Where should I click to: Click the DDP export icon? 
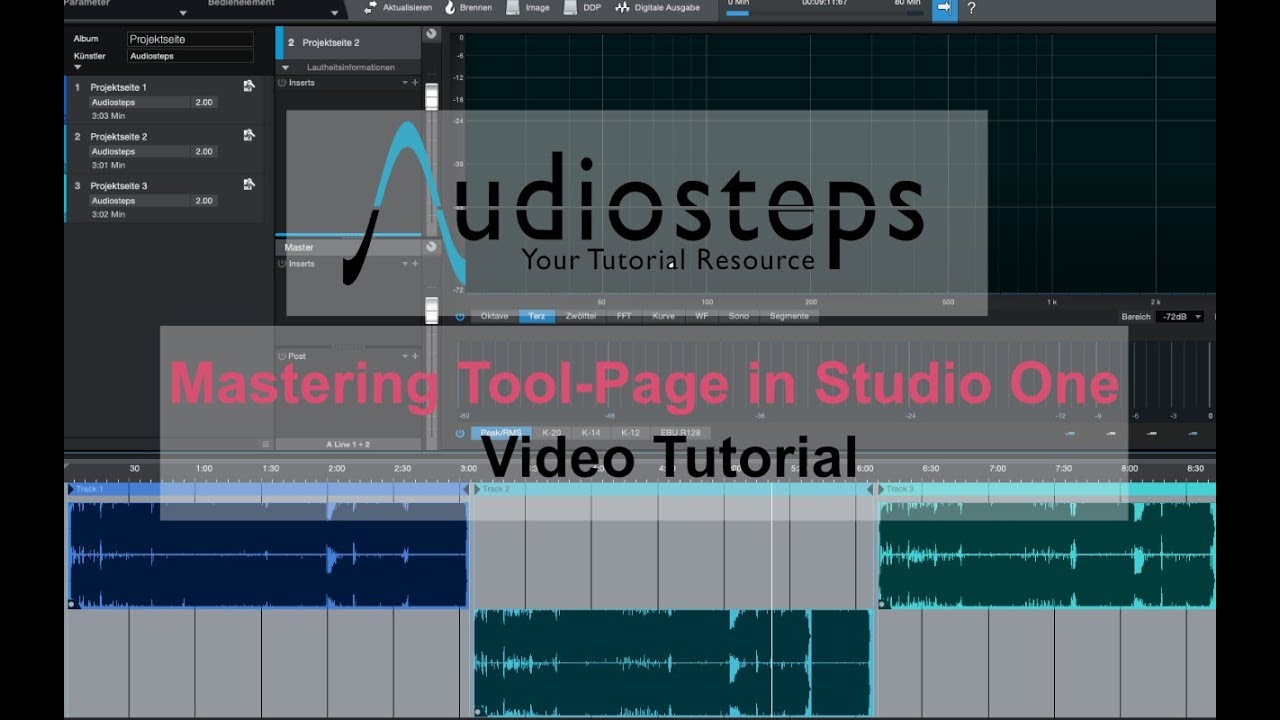(x=570, y=8)
